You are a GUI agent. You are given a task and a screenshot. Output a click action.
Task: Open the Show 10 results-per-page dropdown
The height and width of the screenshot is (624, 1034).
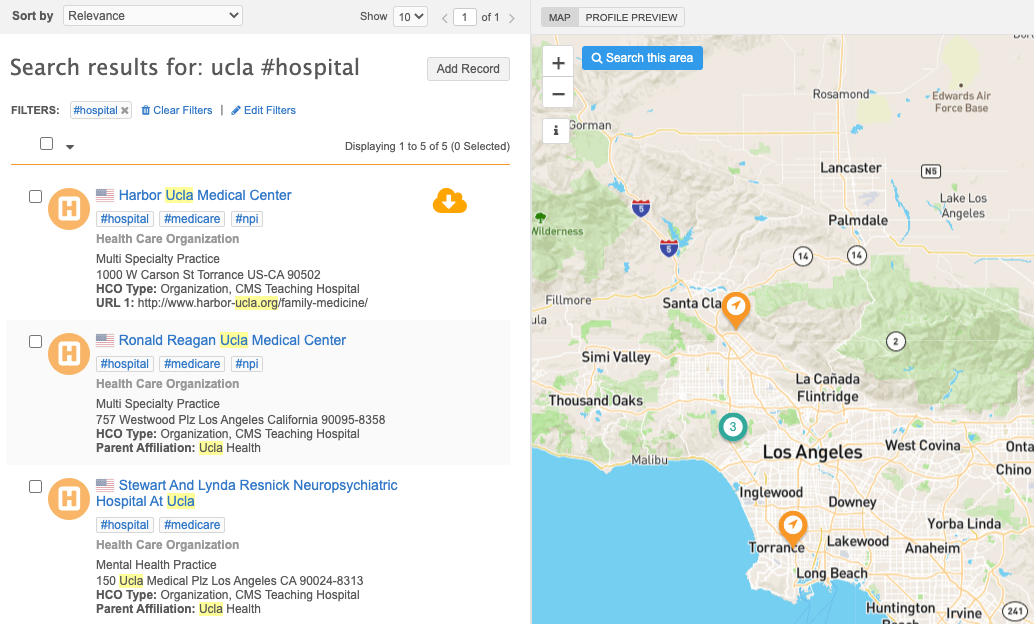pyautogui.click(x=410, y=17)
